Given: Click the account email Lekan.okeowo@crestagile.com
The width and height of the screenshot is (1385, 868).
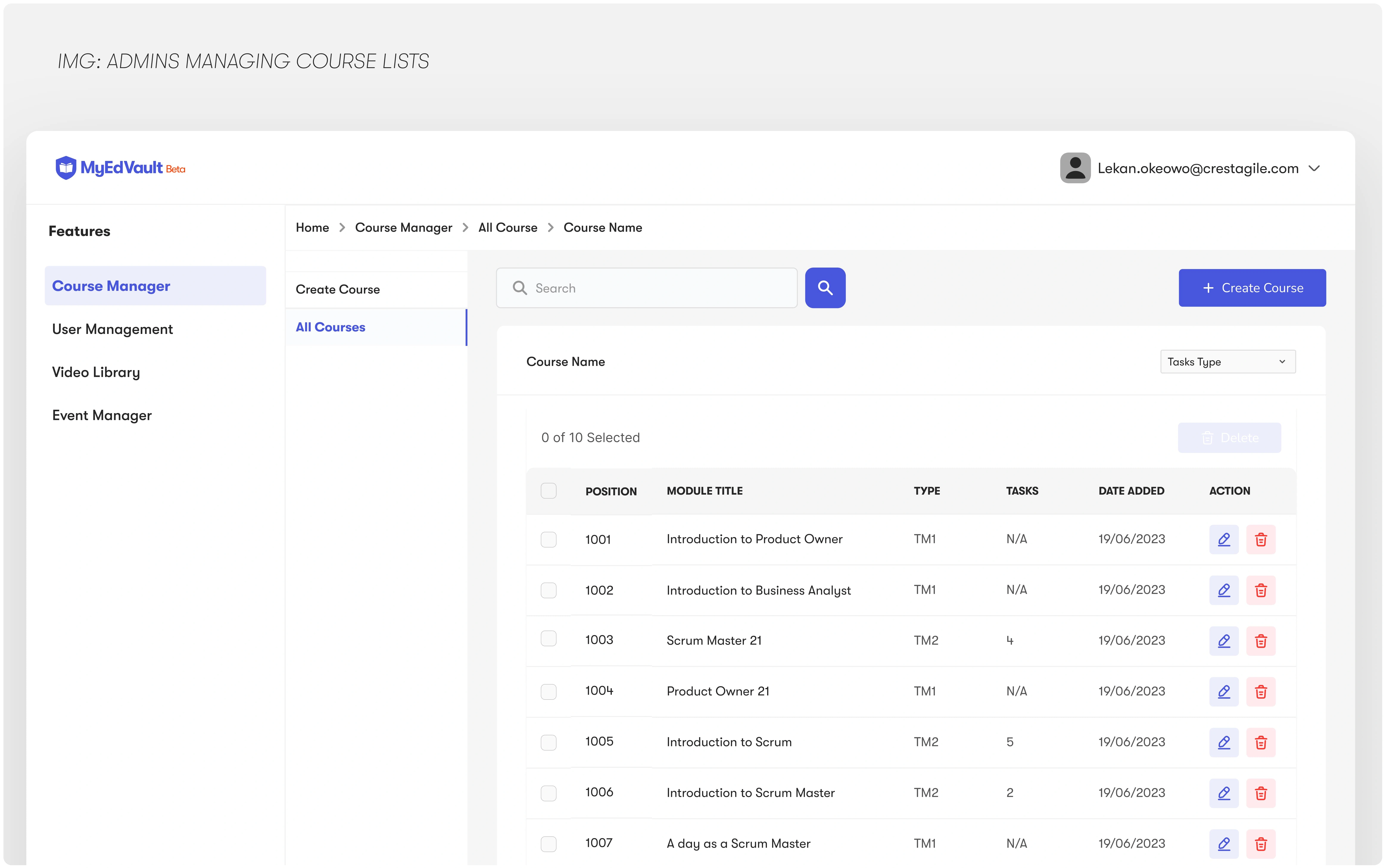Looking at the screenshot, I should [x=1198, y=168].
